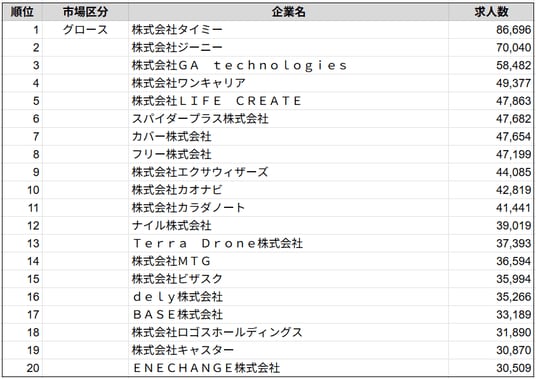Click the 順位 column header
The width and height of the screenshot is (536, 379).
[22, 12]
